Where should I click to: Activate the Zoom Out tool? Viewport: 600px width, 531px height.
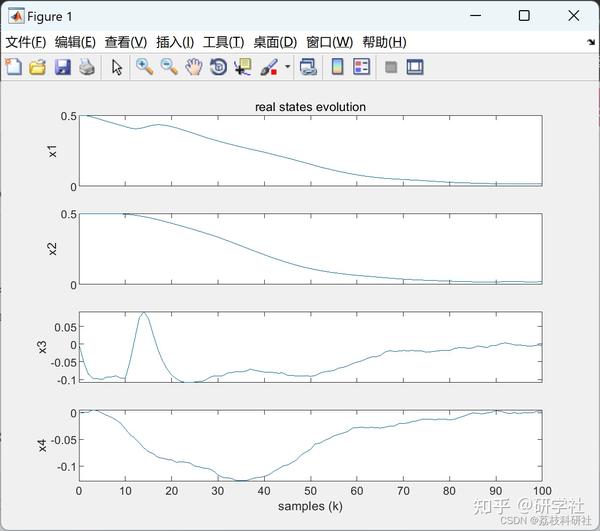169,67
